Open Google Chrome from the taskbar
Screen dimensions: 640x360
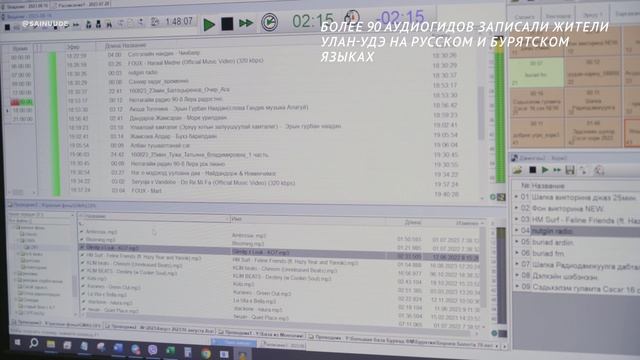(x=206, y=353)
